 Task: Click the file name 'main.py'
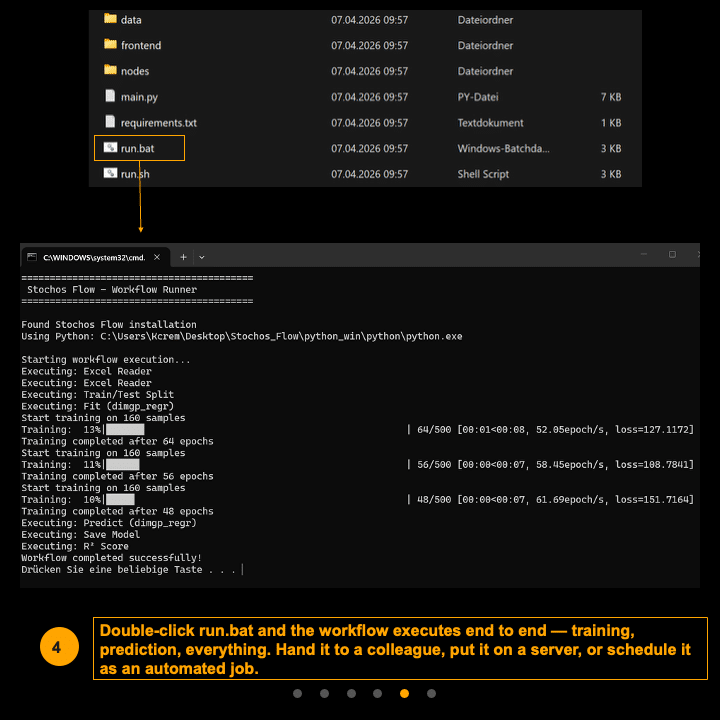point(139,97)
